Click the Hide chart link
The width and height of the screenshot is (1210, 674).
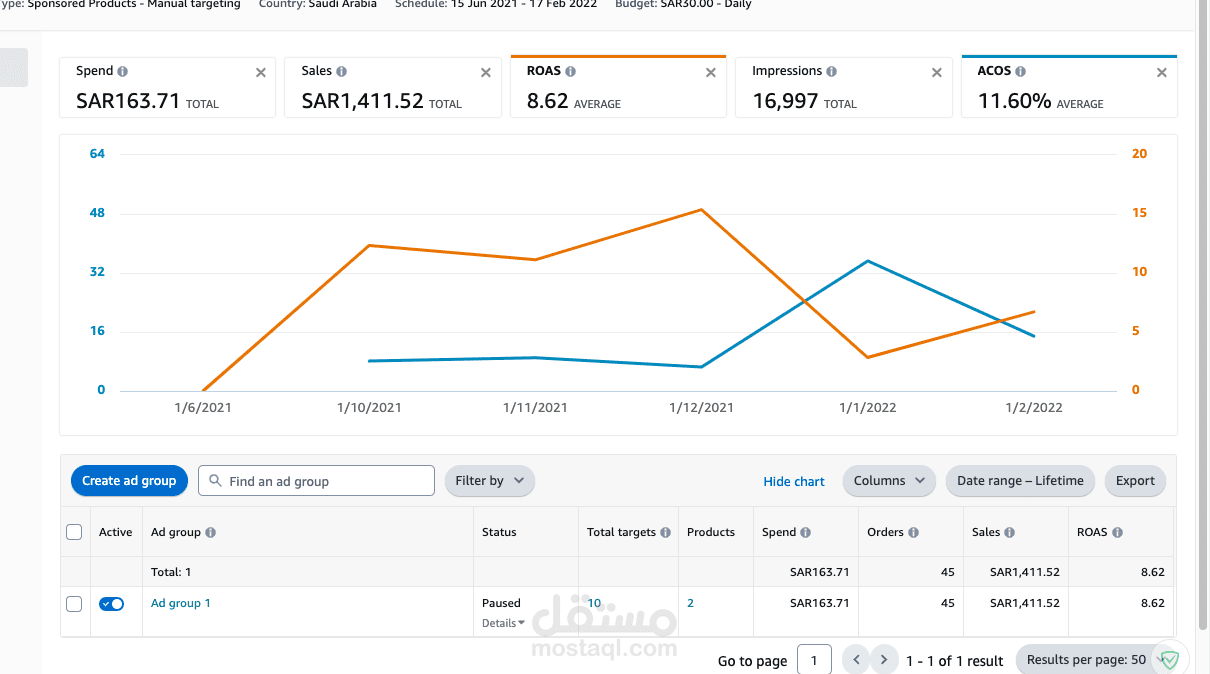coord(794,482)
